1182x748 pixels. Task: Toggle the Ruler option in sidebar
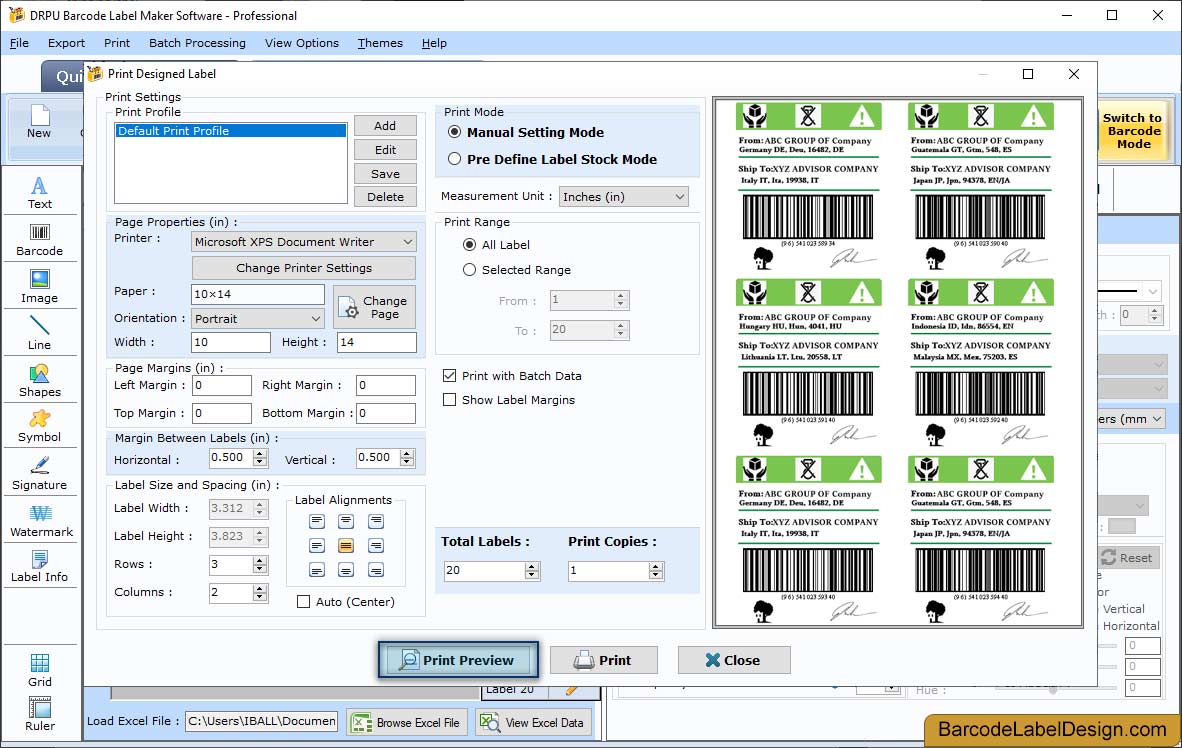tap(39, 714)
